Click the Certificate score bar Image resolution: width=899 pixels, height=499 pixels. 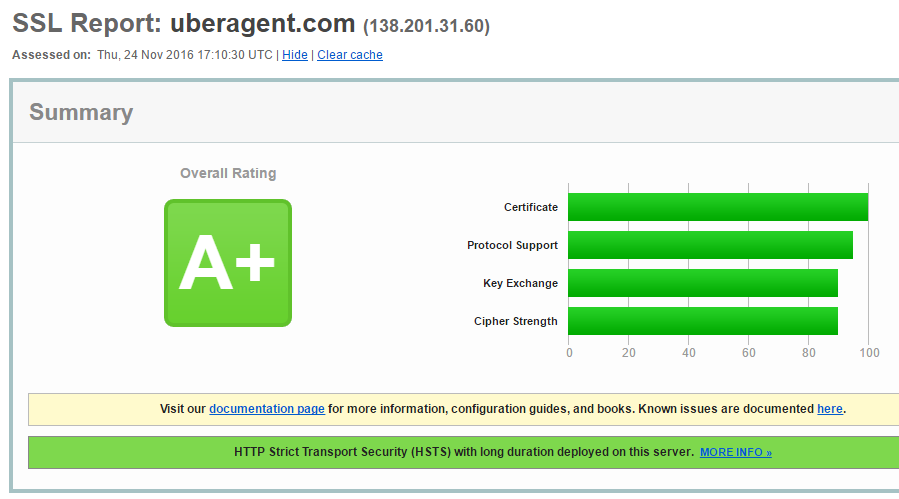click(x=718, y=207)
